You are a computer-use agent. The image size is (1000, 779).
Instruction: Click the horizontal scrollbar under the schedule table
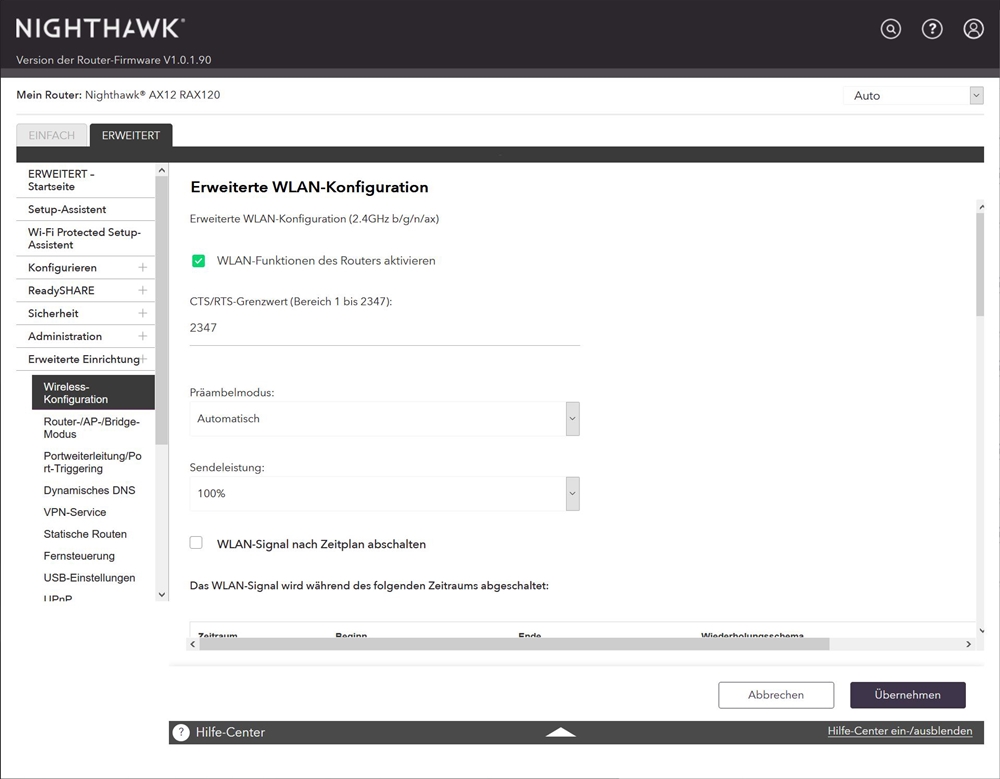[x=514, y=644]
